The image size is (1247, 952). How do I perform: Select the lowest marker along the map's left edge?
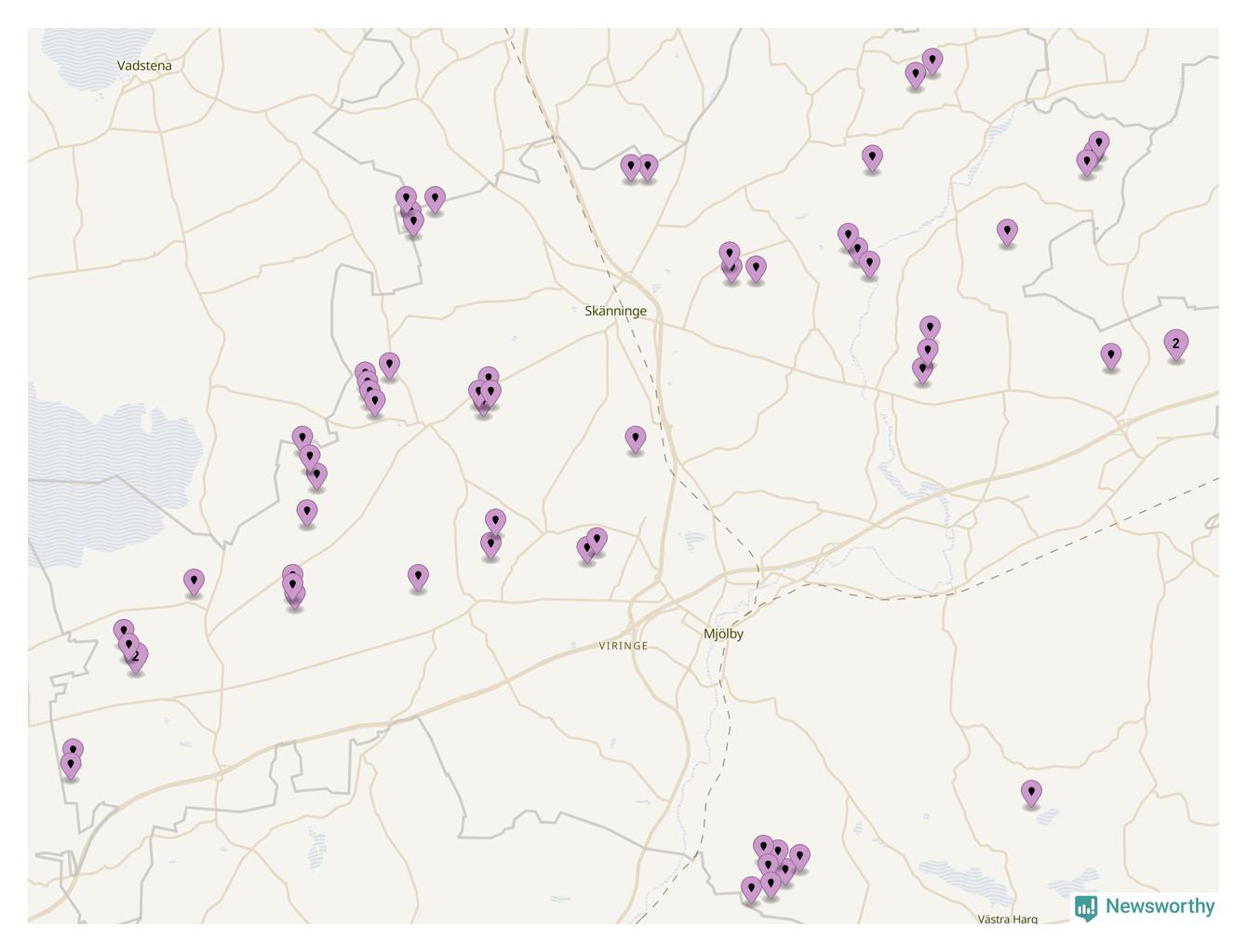pos(71,766)
